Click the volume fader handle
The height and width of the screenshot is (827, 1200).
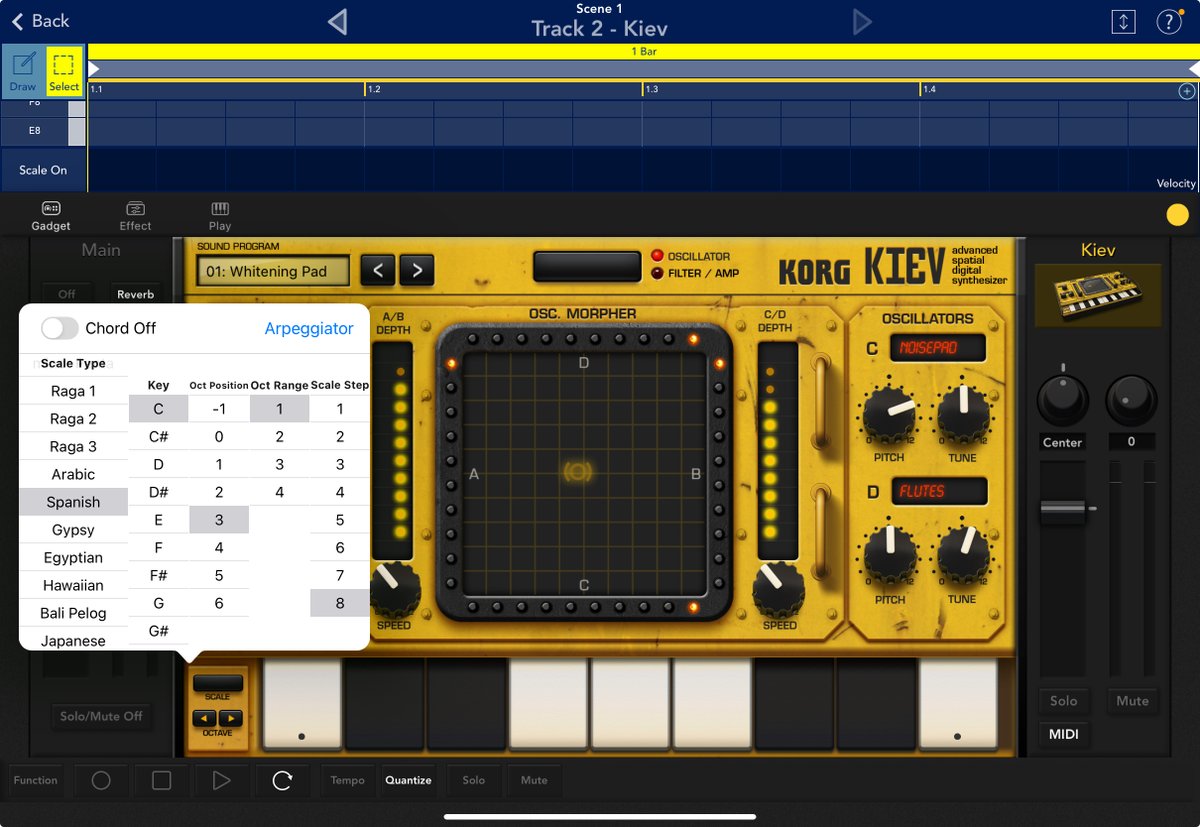pos(1063,509)
